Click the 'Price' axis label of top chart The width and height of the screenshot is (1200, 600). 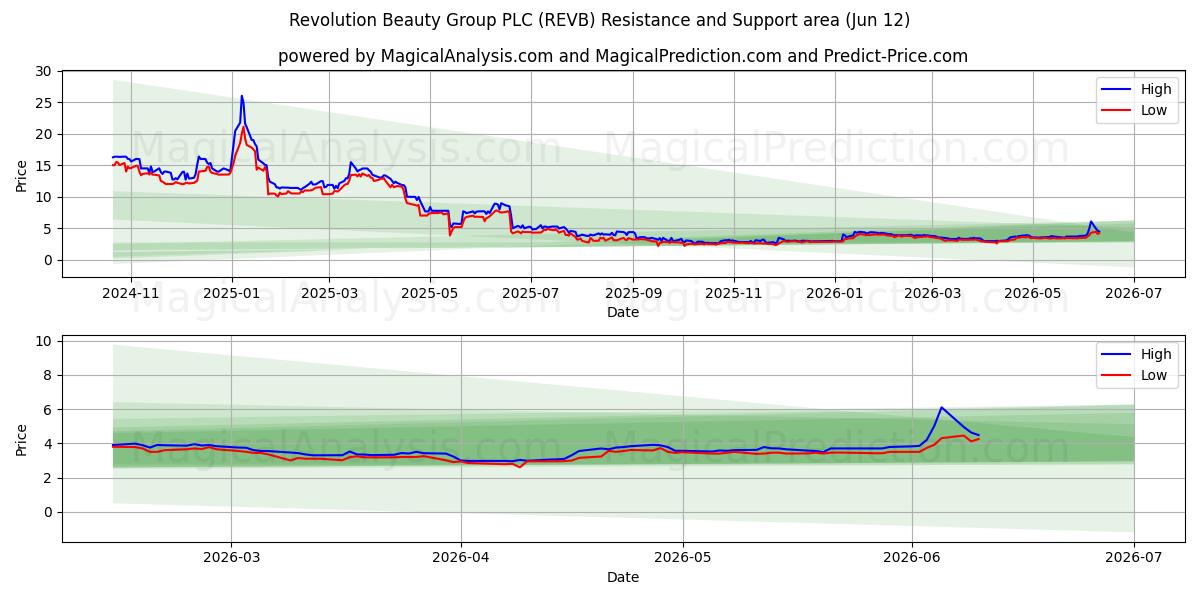coord(22,174)
